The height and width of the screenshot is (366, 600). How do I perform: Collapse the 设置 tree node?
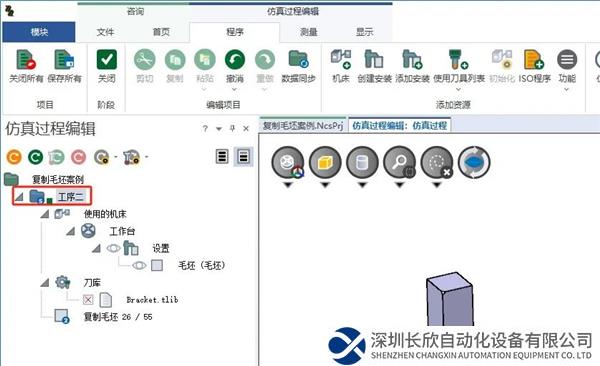(x=96, y=248)
